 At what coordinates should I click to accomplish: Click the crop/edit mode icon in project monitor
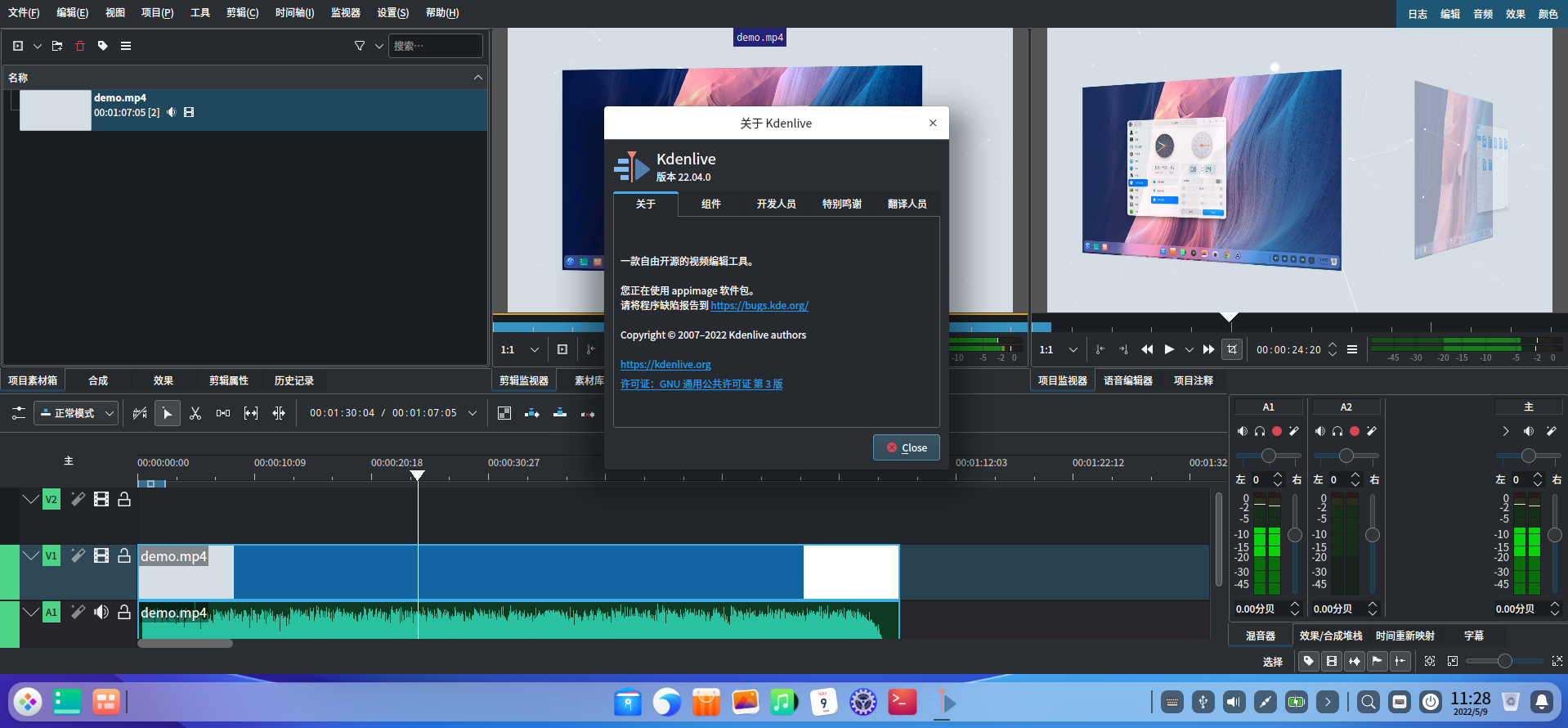tap(1232, 349)
